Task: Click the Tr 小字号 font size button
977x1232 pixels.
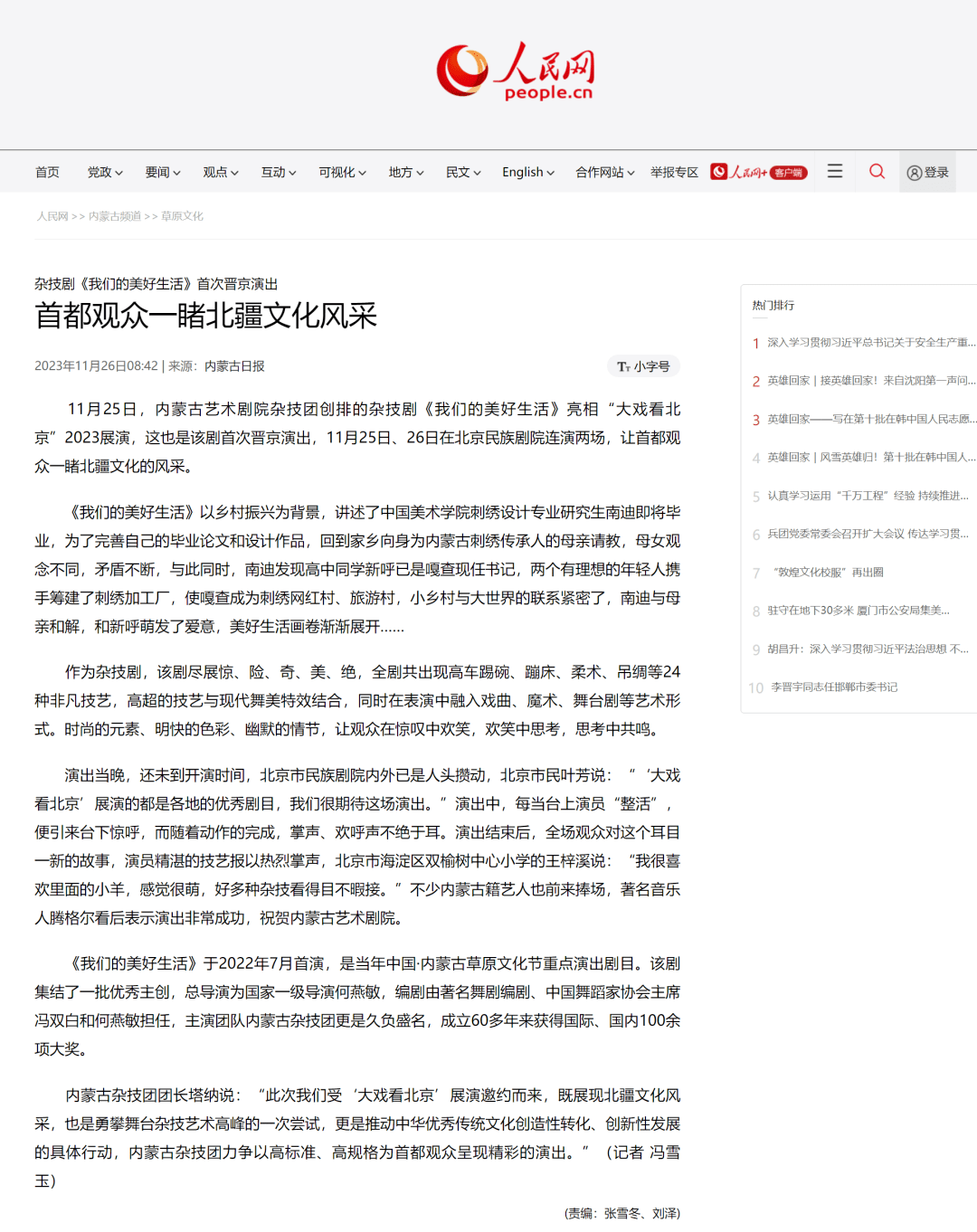Action: (x=642, y=366)
